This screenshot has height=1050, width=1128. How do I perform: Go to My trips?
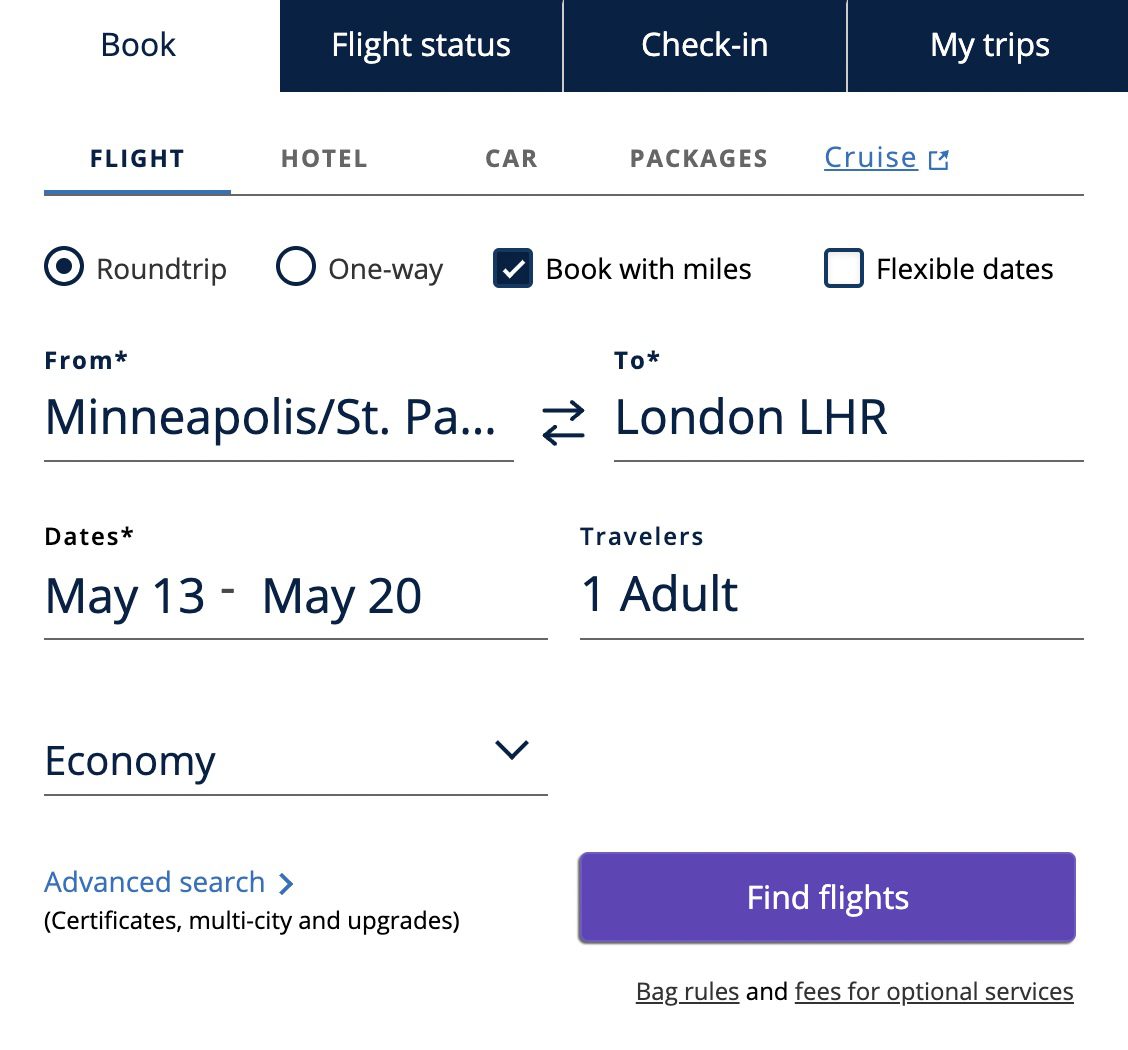tap(989, 45)
